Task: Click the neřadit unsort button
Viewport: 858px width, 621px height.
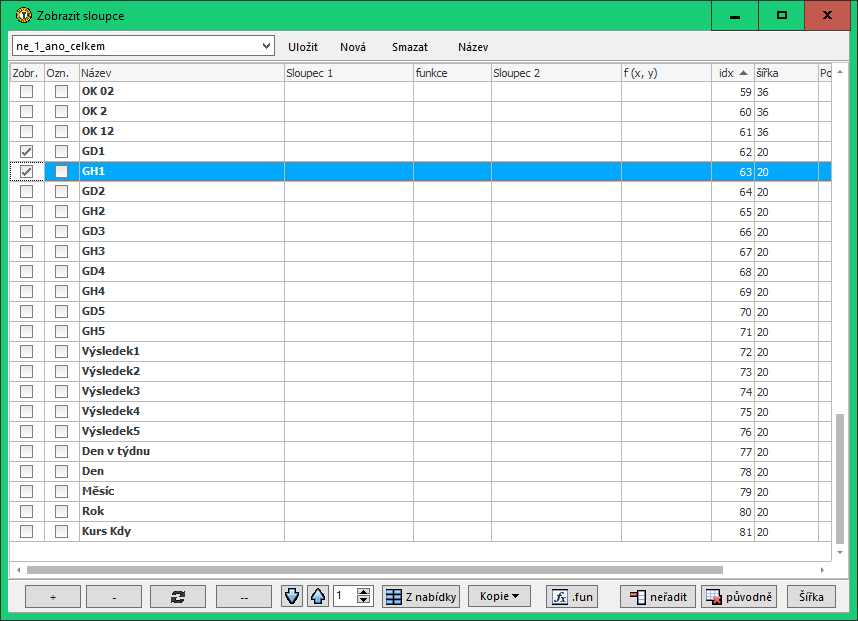Action: click(658, 596)
